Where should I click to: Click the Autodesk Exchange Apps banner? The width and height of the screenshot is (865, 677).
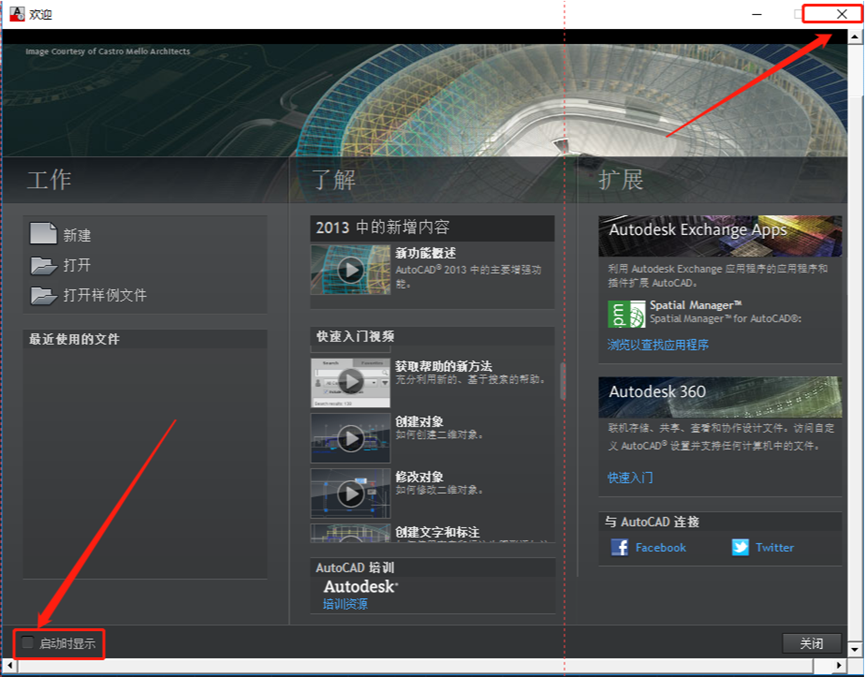tap(719, 235)
